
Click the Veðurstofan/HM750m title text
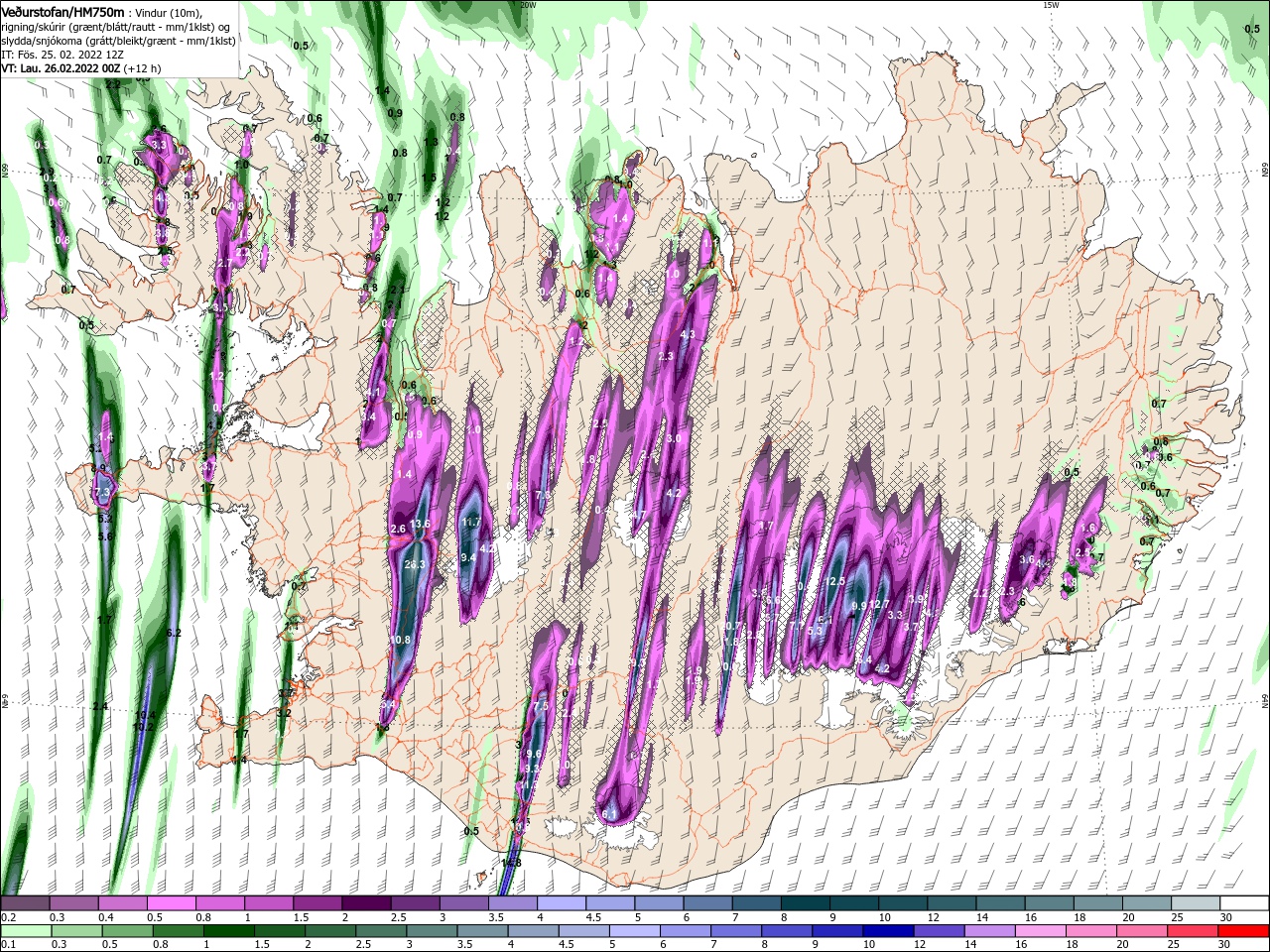63,11
